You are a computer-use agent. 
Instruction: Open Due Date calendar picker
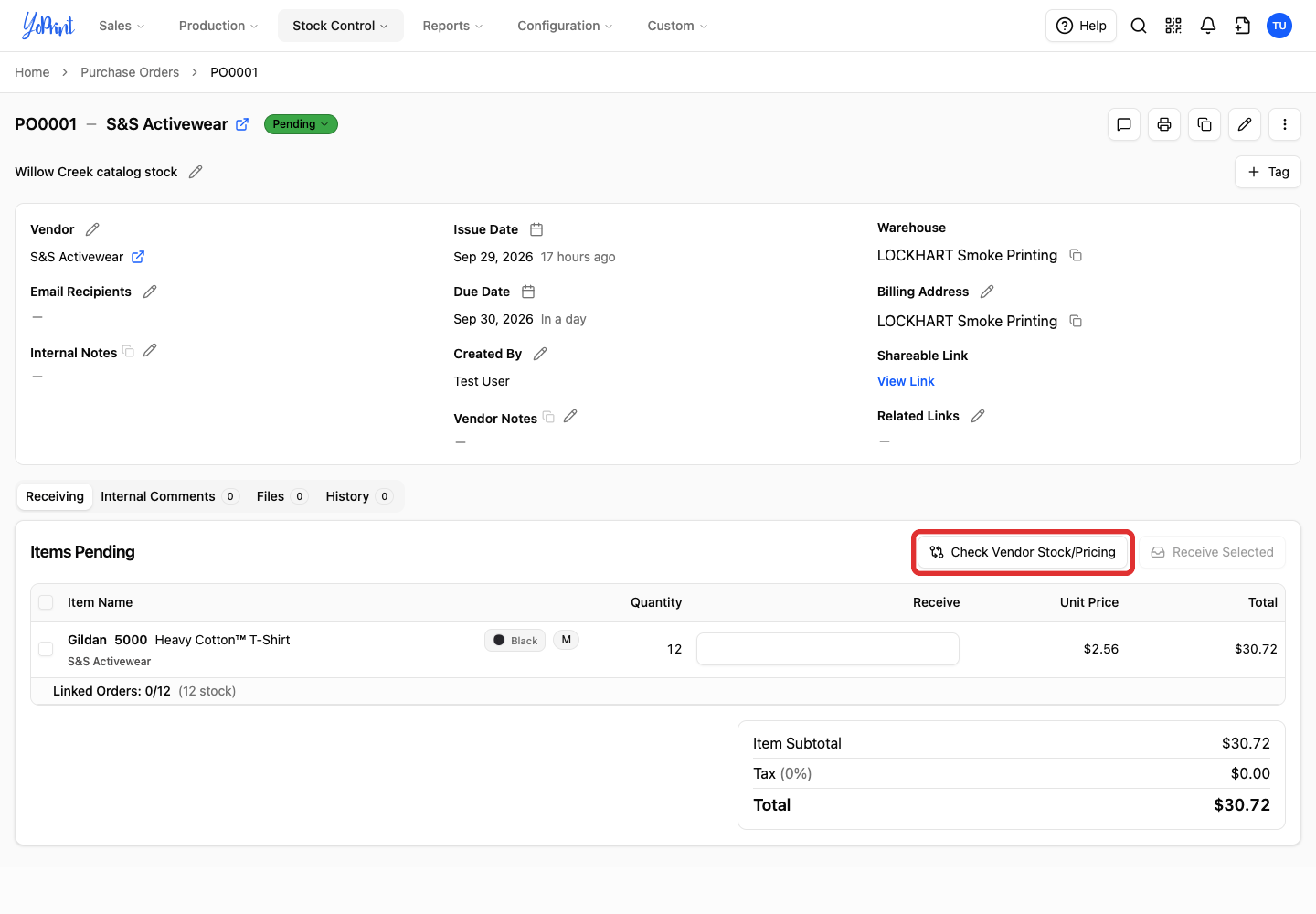pos(528,292)
